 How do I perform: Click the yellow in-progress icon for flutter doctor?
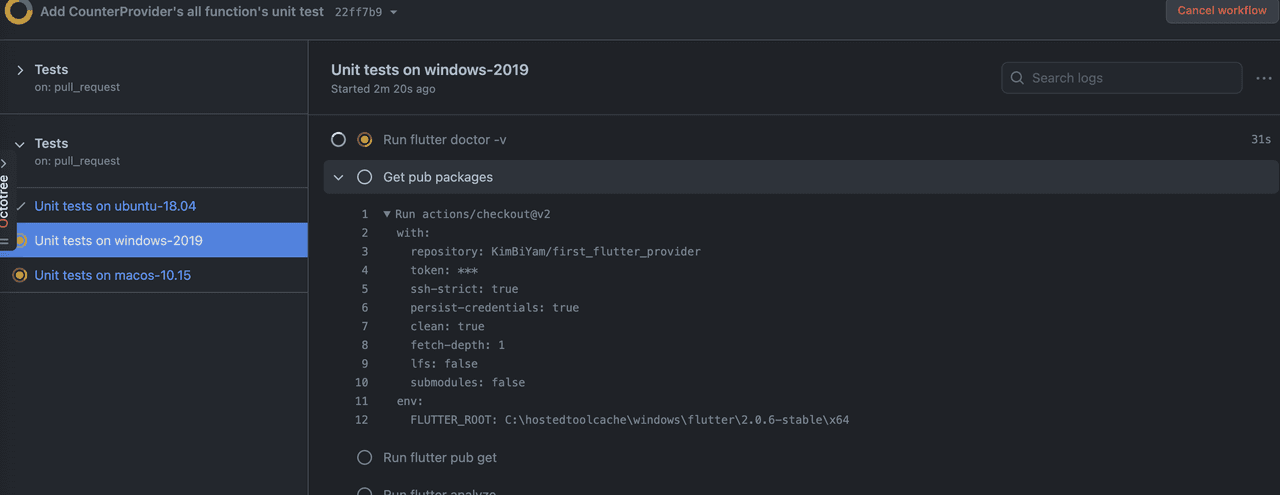(x=365, y=140)
